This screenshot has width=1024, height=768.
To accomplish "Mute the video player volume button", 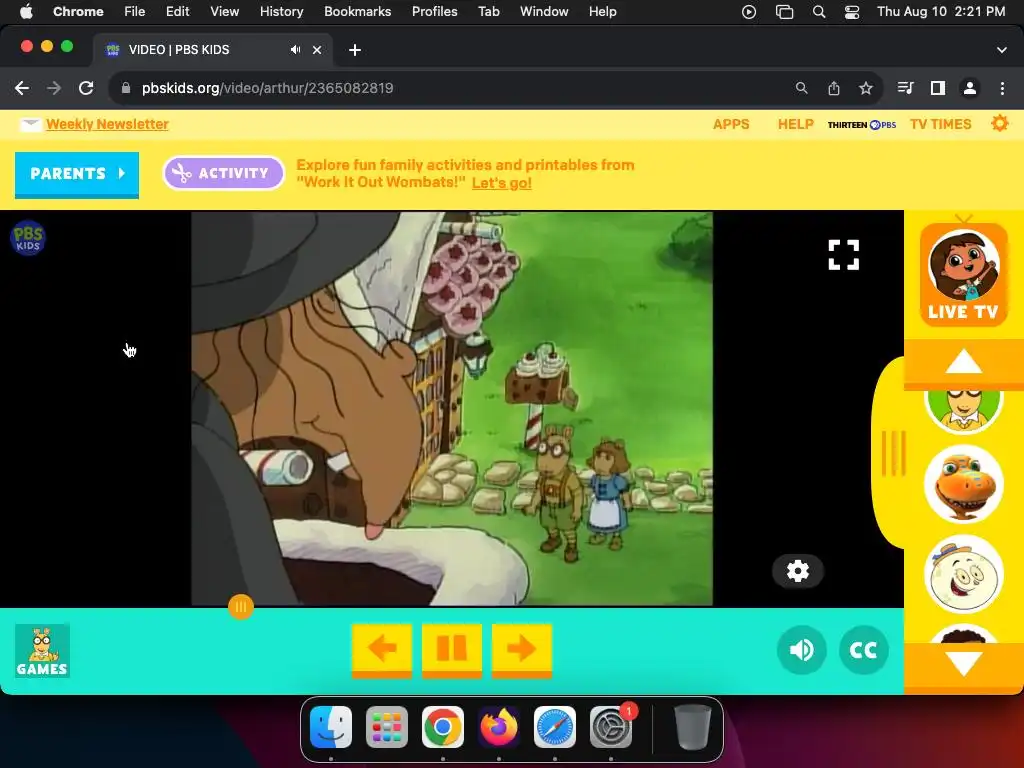I will tap(801, 650).
